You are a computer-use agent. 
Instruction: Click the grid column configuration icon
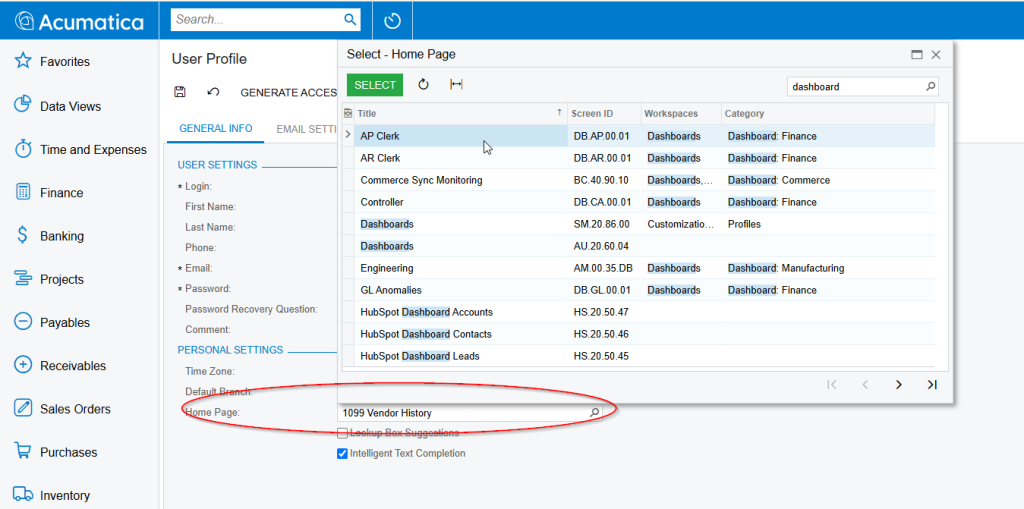(x=348, y=114)
